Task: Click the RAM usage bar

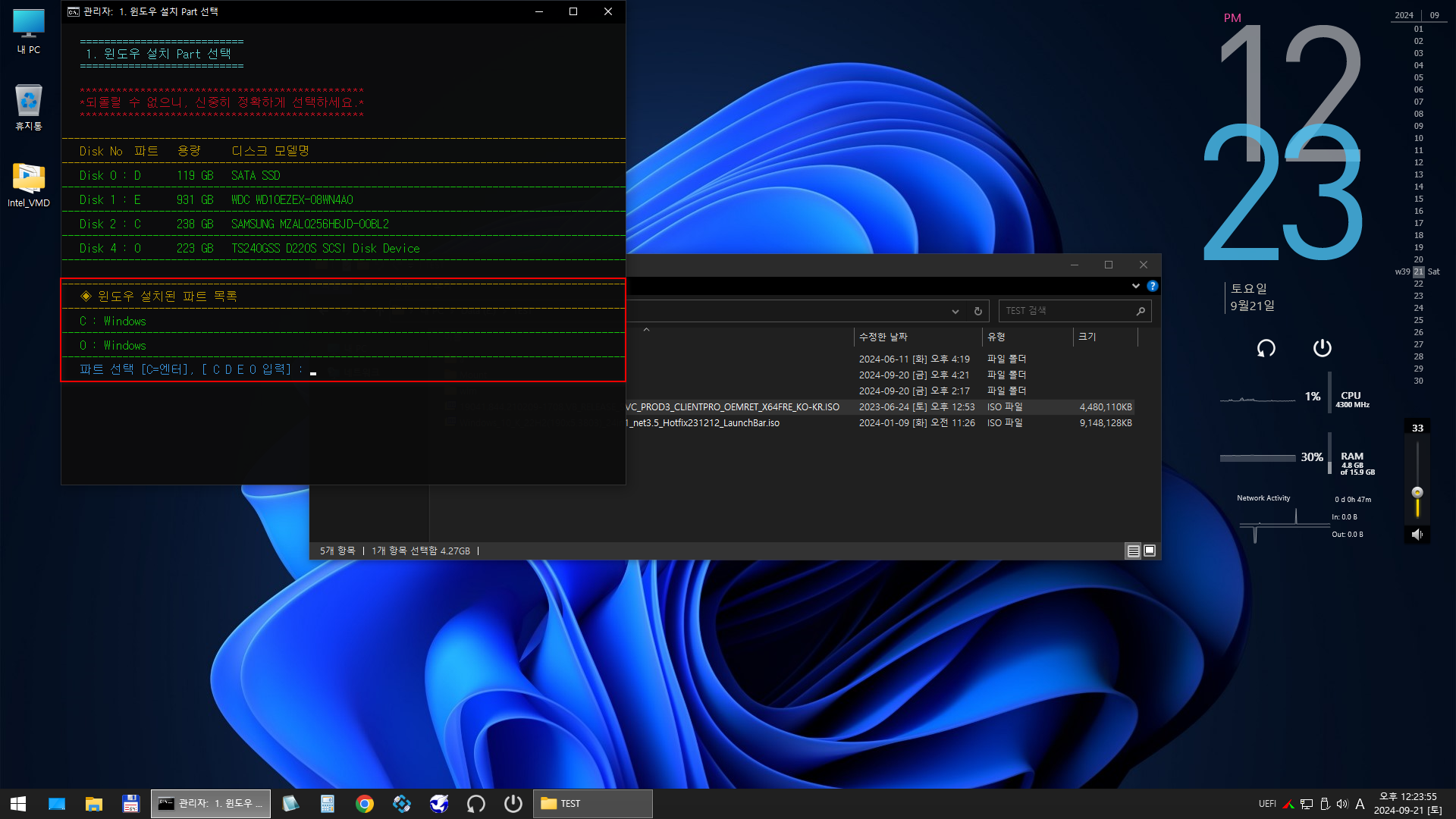Action: point(1257,458)
